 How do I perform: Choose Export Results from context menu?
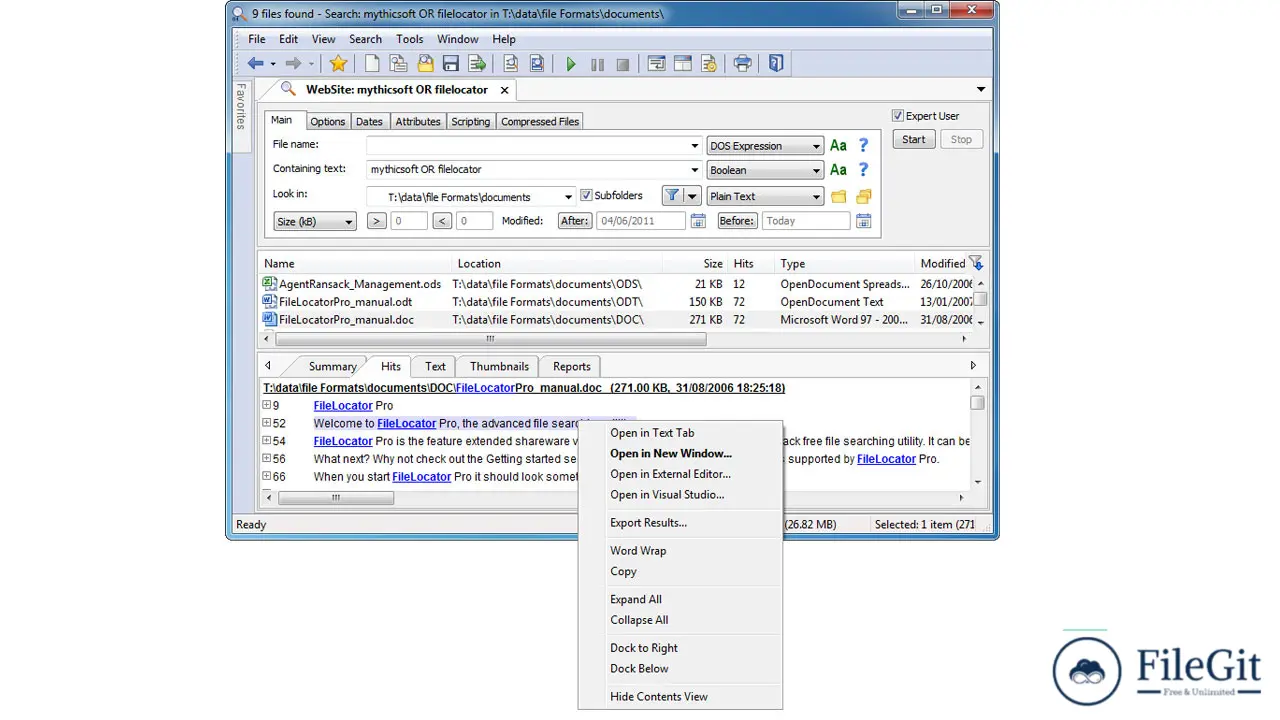(x=680, y=522)
